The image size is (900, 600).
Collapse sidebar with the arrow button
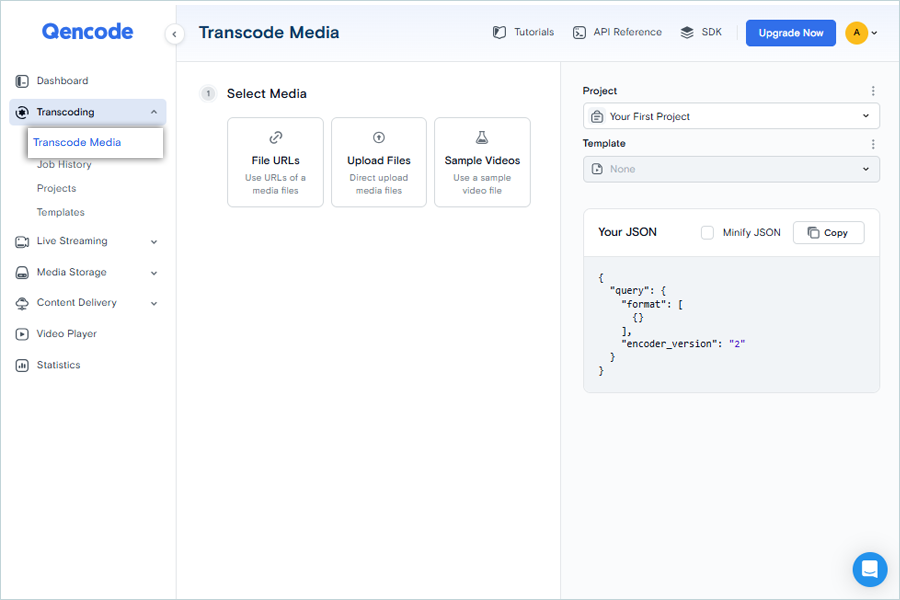point(174,34)
